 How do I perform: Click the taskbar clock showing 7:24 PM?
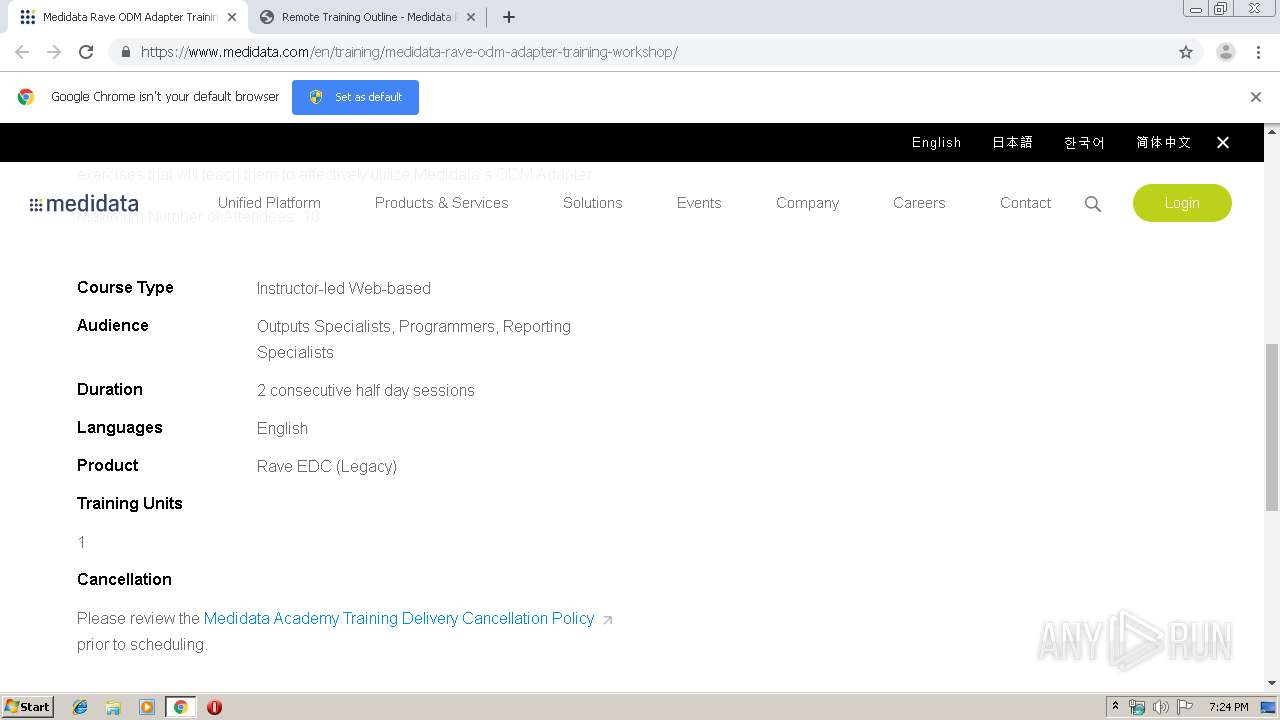pos(1228,707)
